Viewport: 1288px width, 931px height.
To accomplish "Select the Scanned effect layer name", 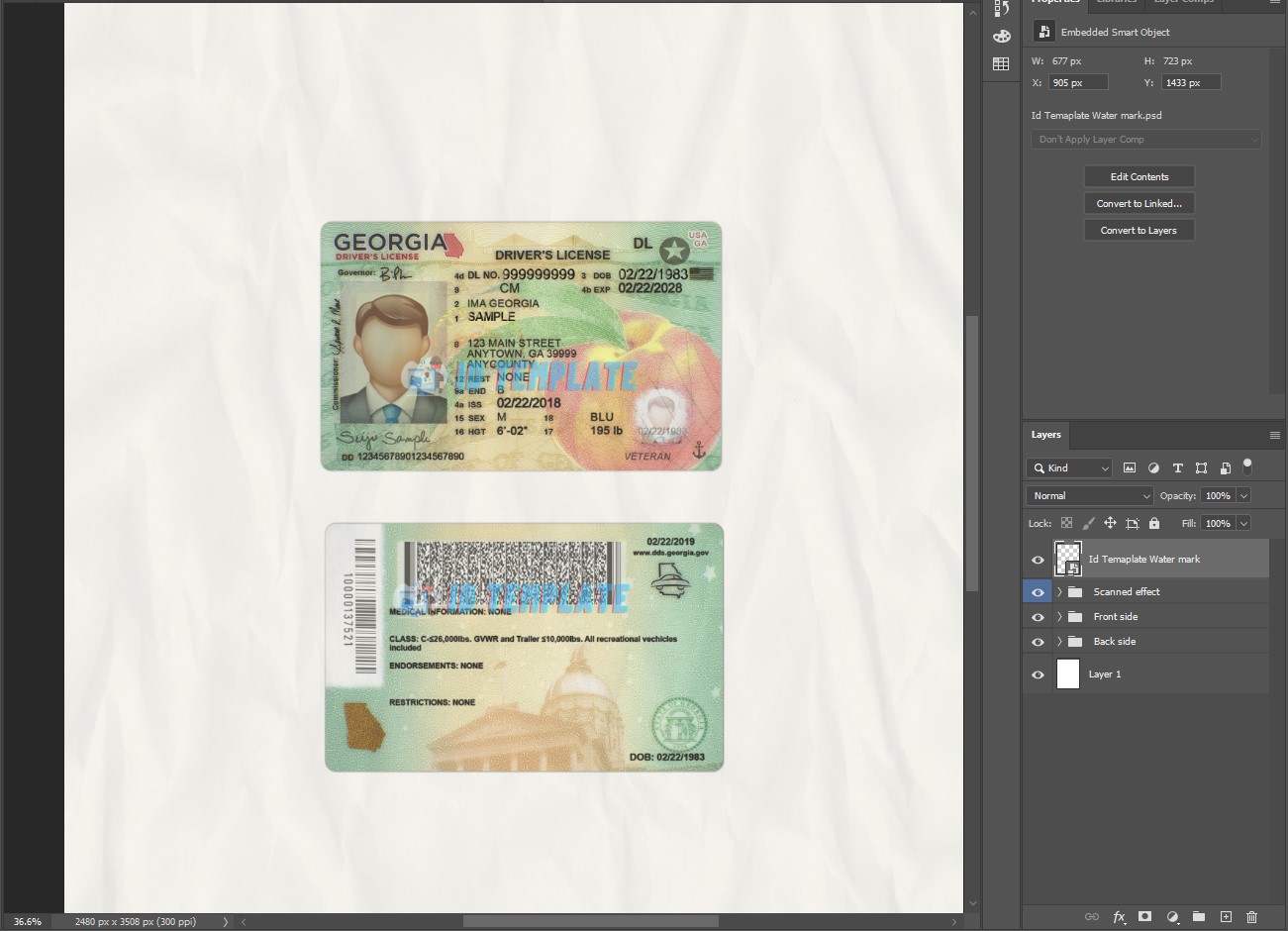I will point(1127,592).
